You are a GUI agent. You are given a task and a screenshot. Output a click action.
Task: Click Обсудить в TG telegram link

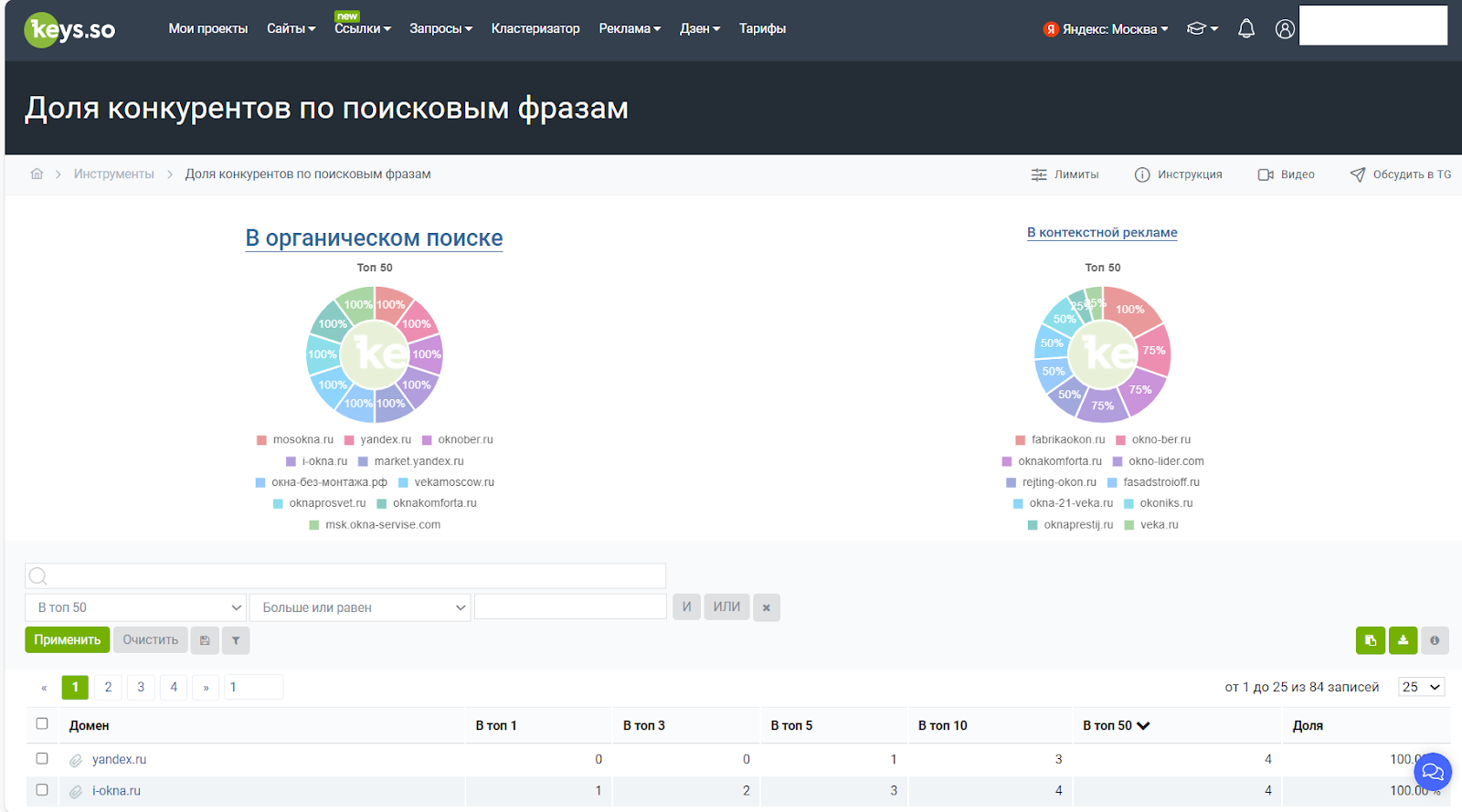(1400, 174)
